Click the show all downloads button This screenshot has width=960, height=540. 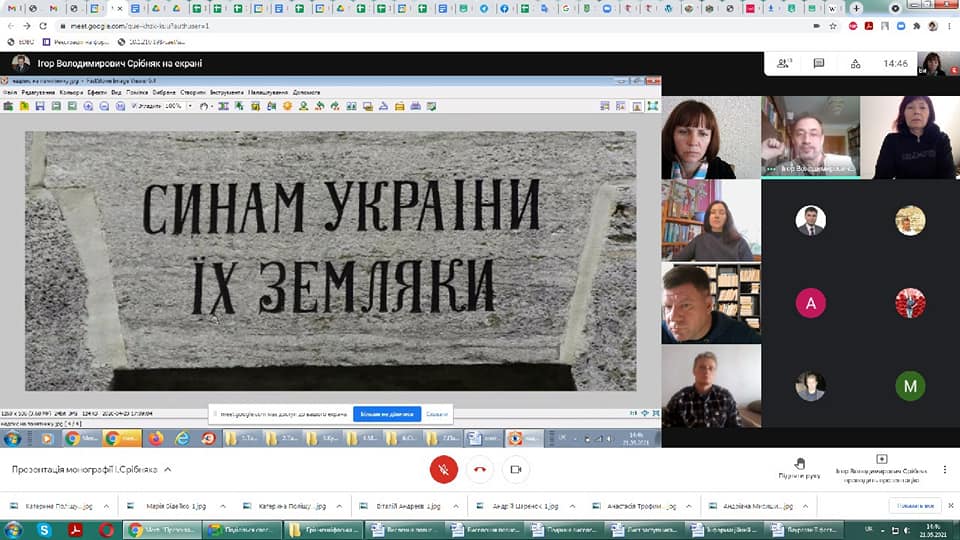coord(914,506)
